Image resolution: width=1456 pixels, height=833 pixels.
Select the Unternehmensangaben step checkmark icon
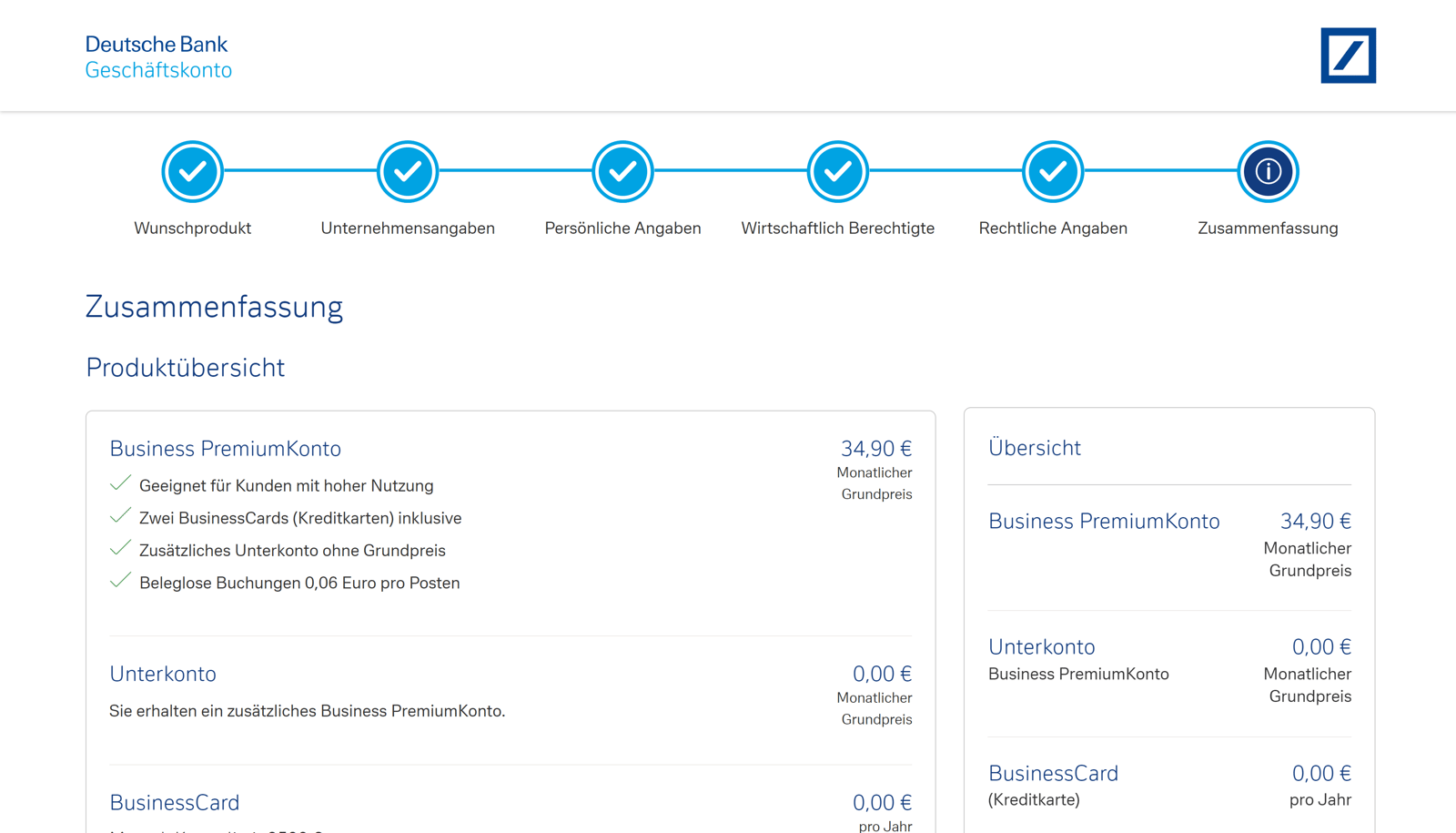408,171
